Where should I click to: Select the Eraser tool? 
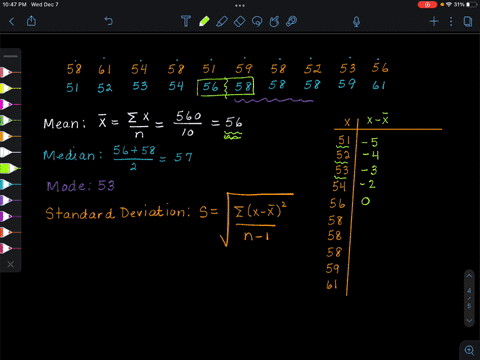[239, 21]
